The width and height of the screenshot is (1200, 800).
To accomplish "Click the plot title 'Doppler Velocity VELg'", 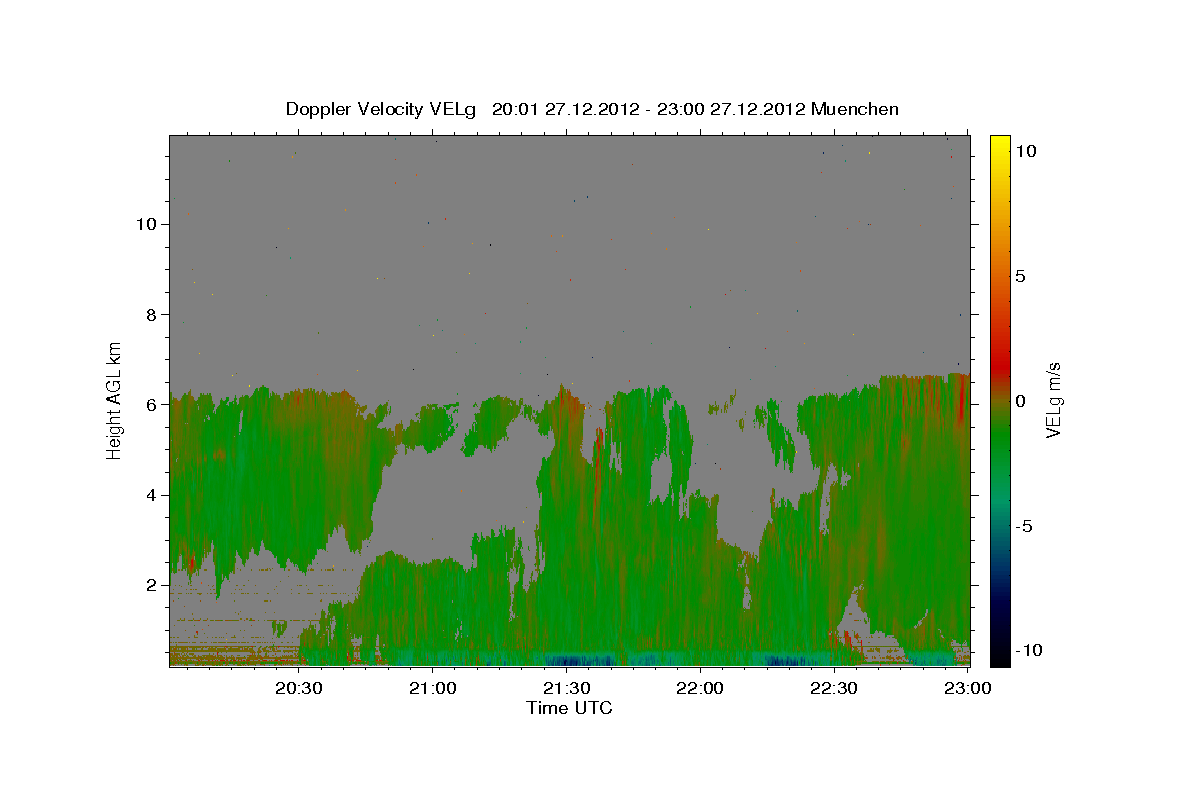I will click(x=382, y=109).
